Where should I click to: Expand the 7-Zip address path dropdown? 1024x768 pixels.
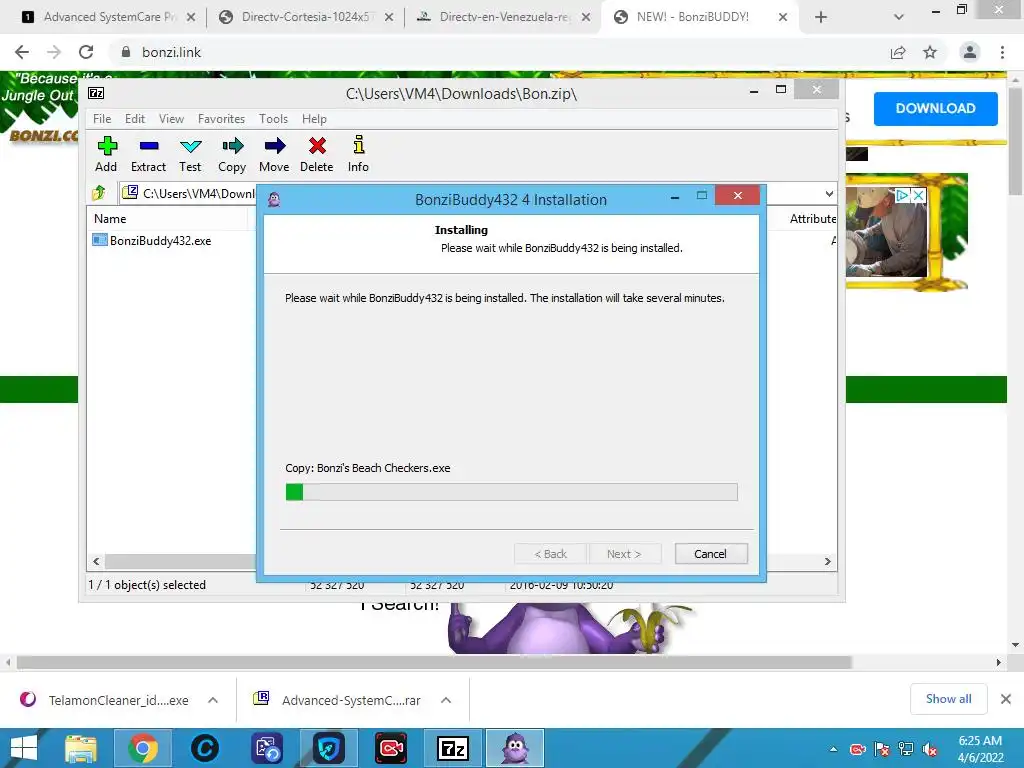point(829,193)
